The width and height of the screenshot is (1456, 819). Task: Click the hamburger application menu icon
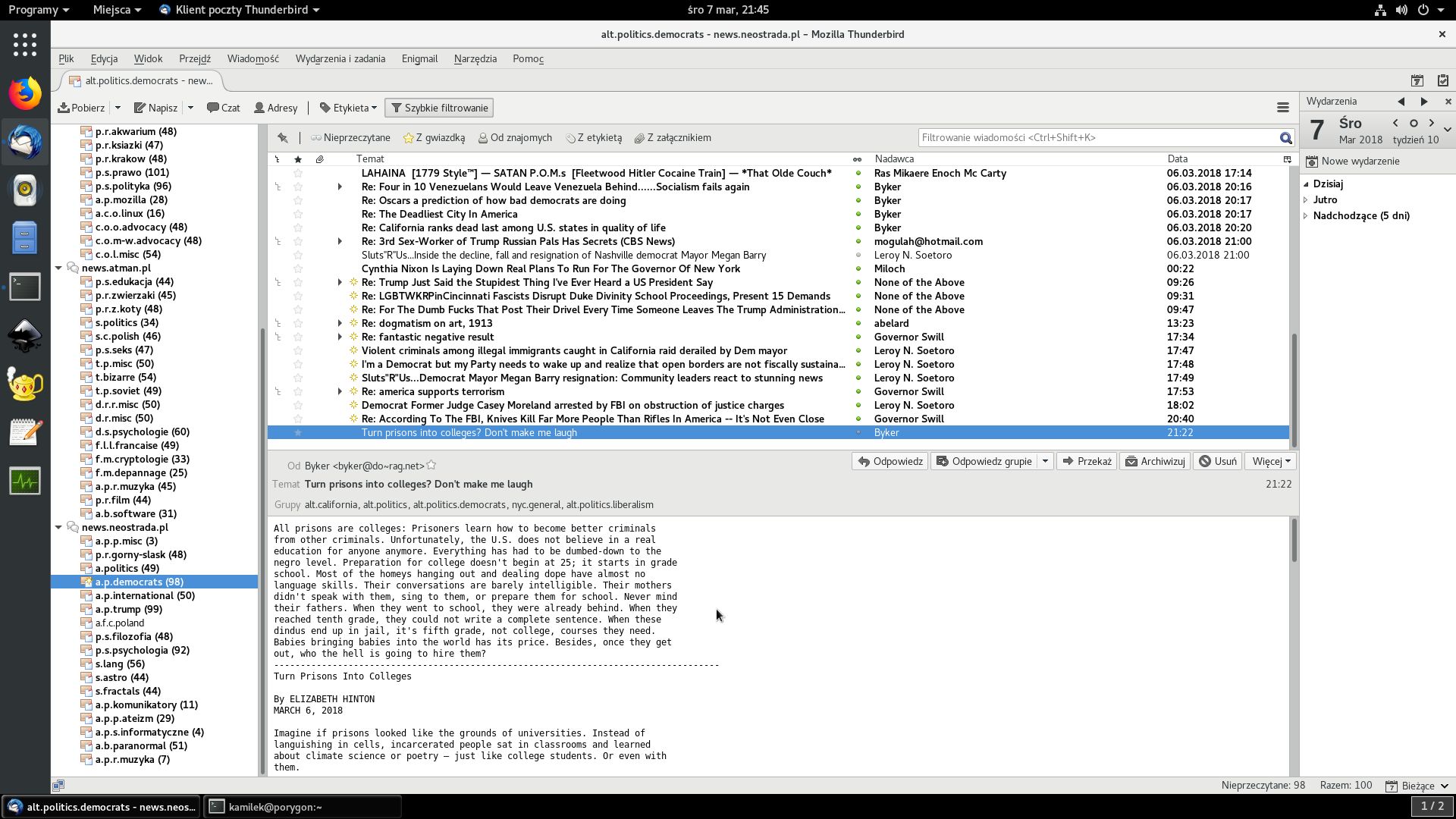pyautogui.click(x=1282, y=108)
